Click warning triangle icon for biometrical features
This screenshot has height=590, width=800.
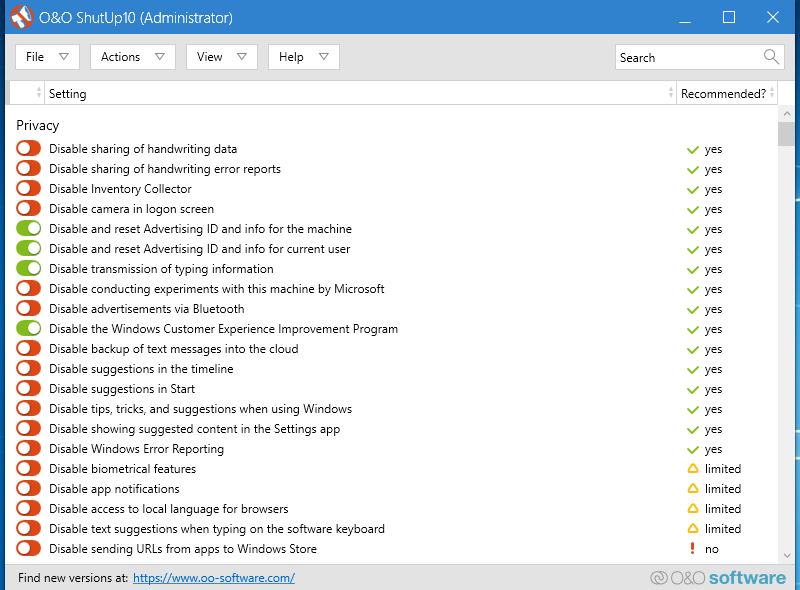click(692, 469)
